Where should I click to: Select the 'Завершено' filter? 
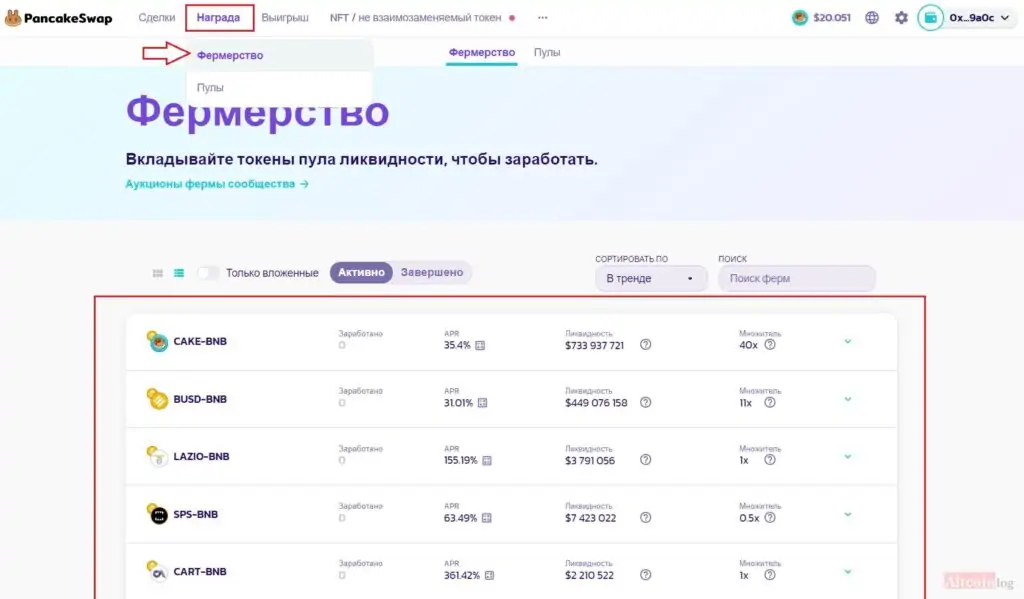(x=432, y=272)
